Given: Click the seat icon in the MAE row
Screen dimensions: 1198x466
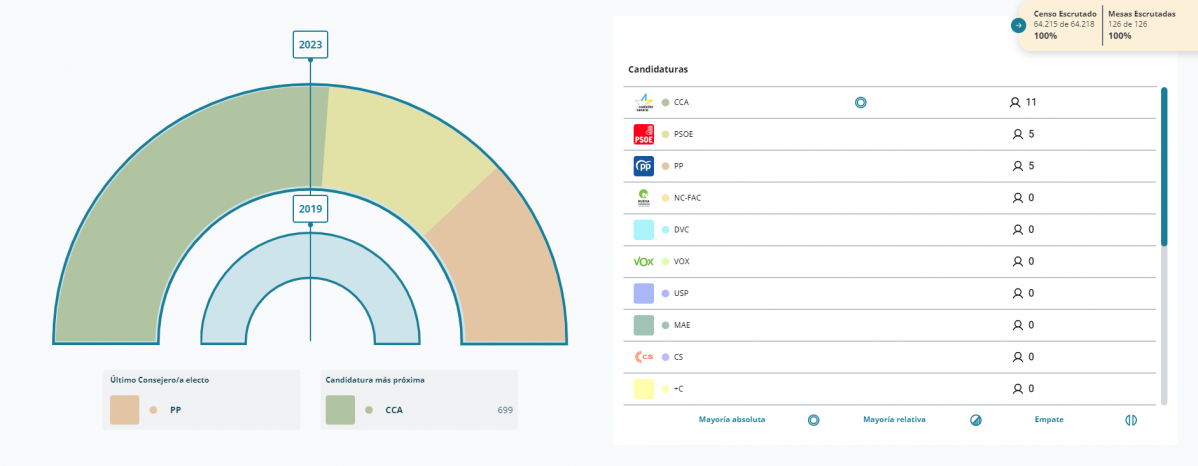Looking at the screenshot, I should 1017,325.
